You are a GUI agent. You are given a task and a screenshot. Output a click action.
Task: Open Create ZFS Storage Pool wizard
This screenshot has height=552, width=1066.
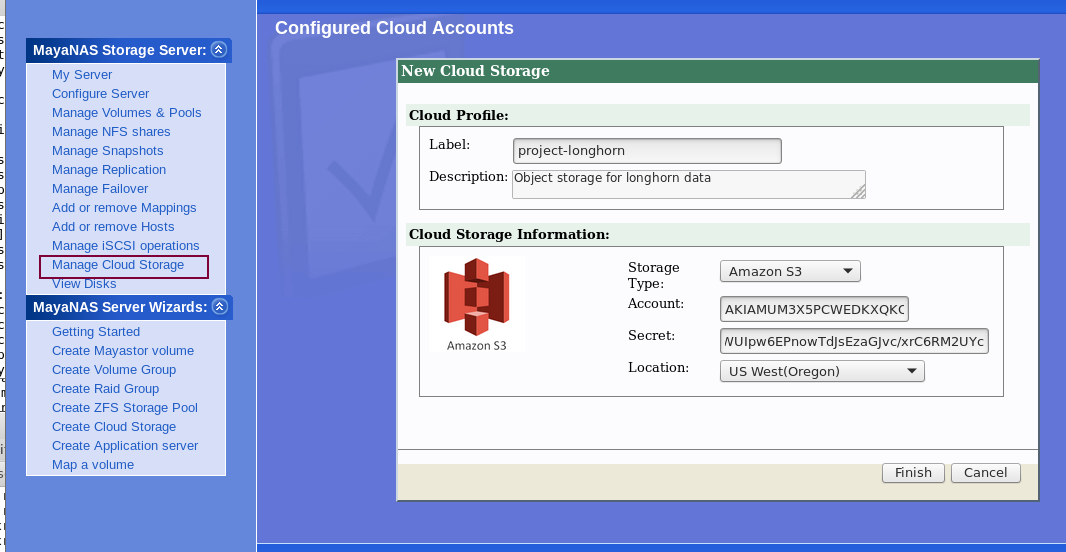click(125, 408)
